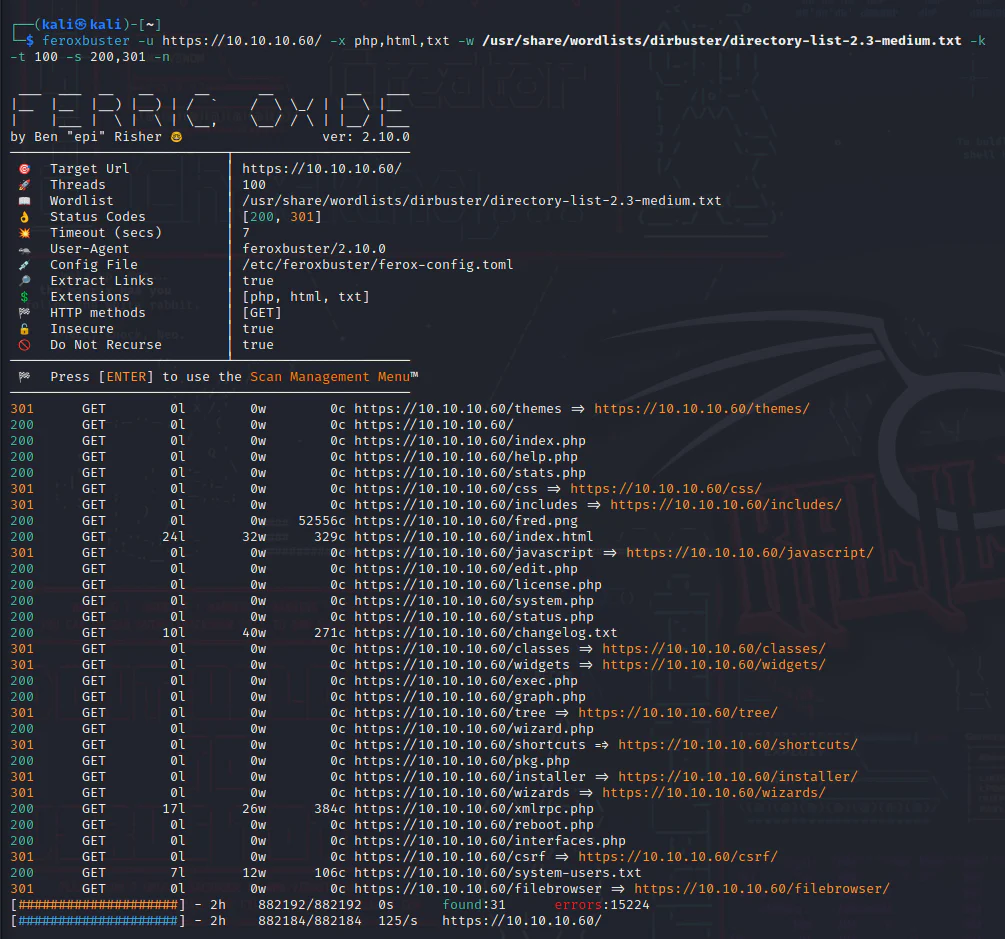1005x939 pixels.
Task: Click the OK hand icon beside Status Codes
Action: click(24, 217)
